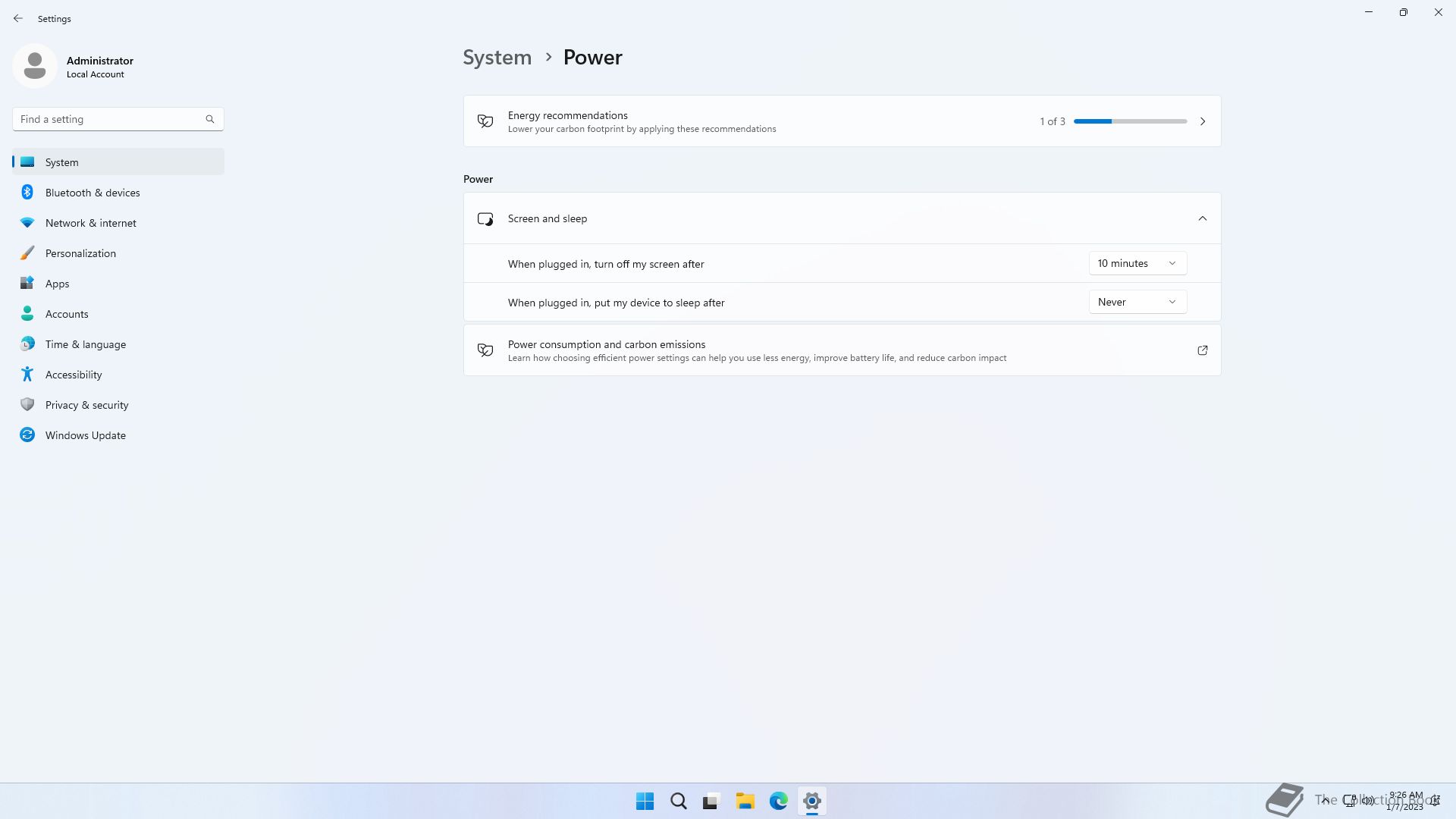Open Windows Update page
The image size is (1456, 819).
85,435
